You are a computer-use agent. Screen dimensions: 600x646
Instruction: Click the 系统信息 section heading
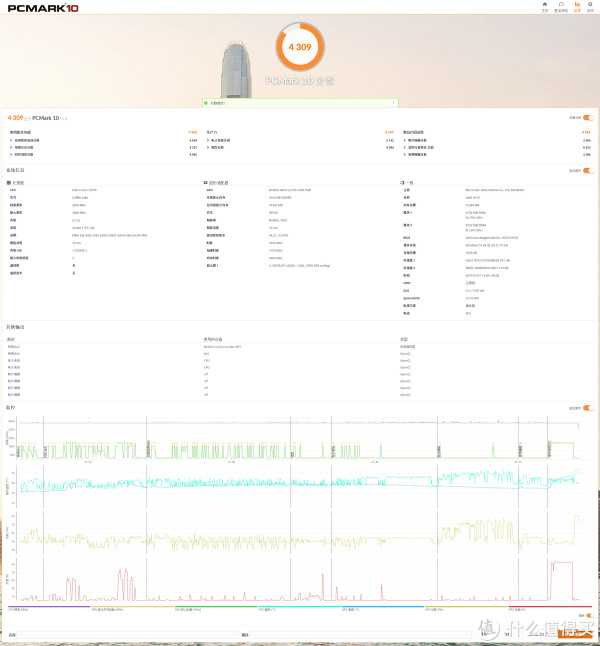15,170
